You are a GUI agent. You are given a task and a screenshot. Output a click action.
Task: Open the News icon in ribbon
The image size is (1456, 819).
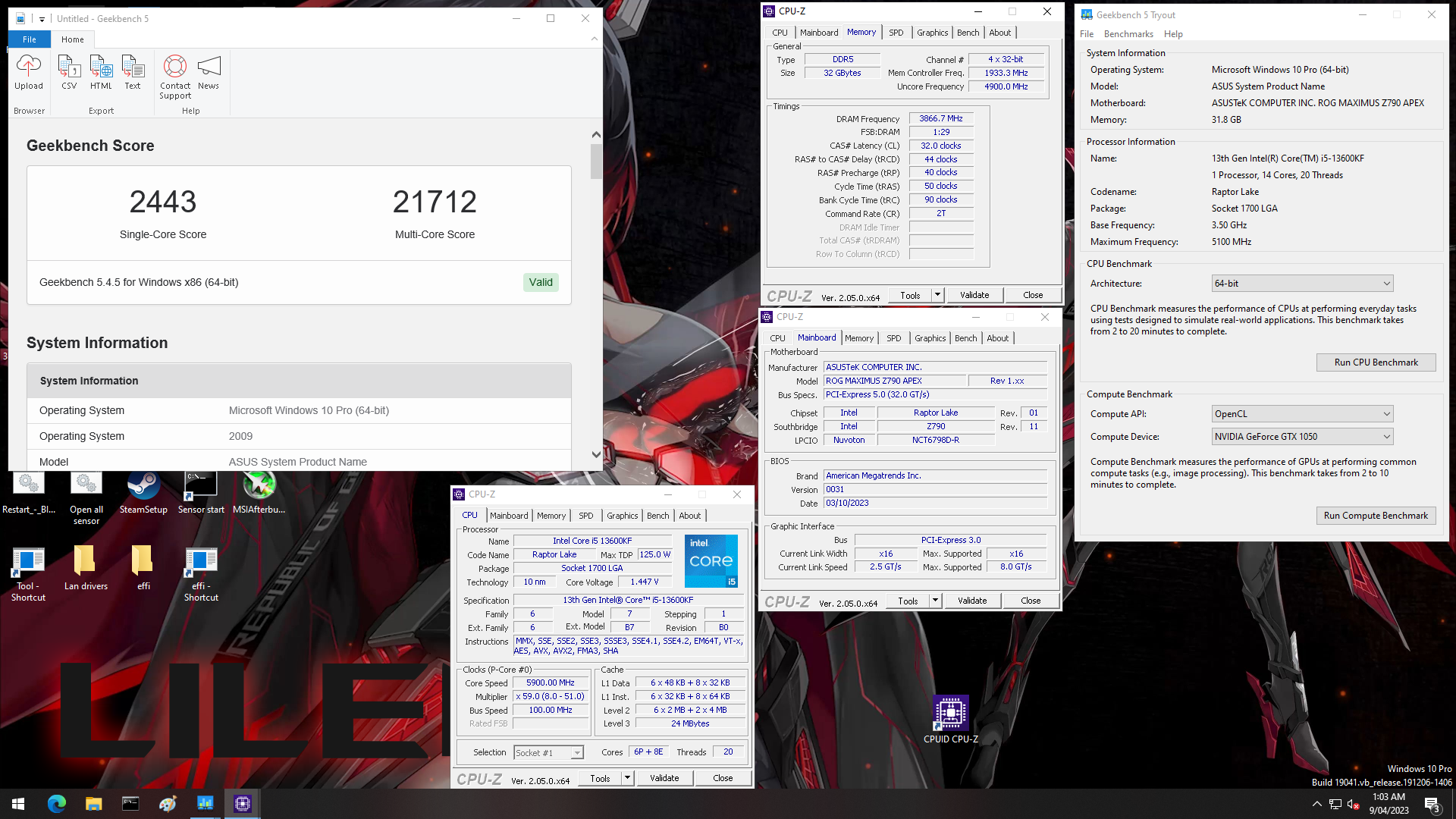coord(209,72)
